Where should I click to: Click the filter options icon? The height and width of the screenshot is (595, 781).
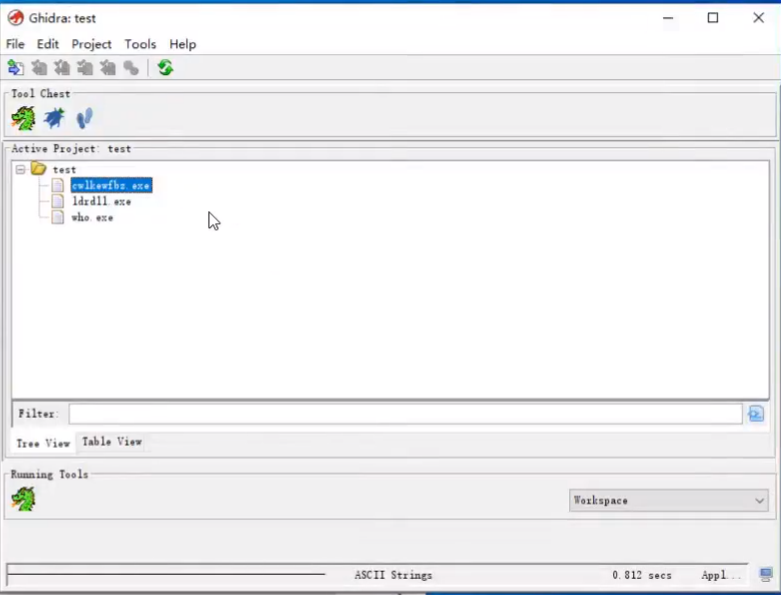(x=756, y=414)
